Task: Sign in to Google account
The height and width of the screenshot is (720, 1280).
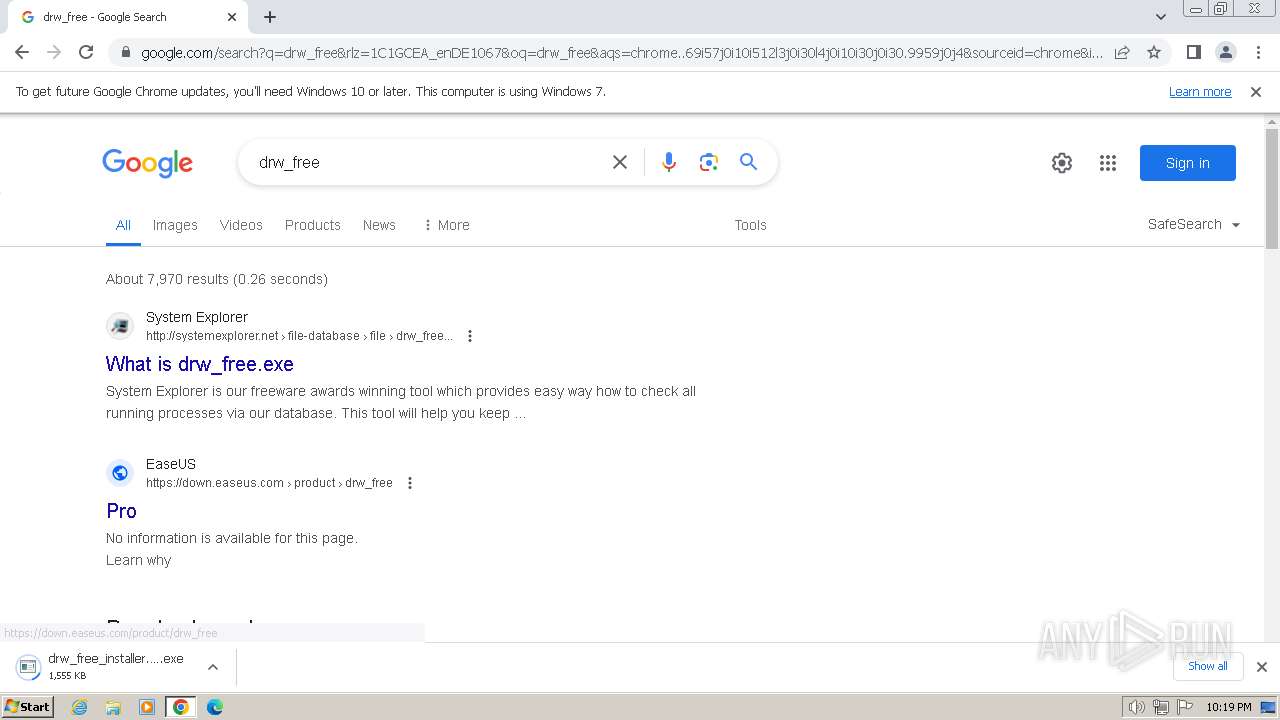Action: pyautogui.click(x=1188, y=163)
